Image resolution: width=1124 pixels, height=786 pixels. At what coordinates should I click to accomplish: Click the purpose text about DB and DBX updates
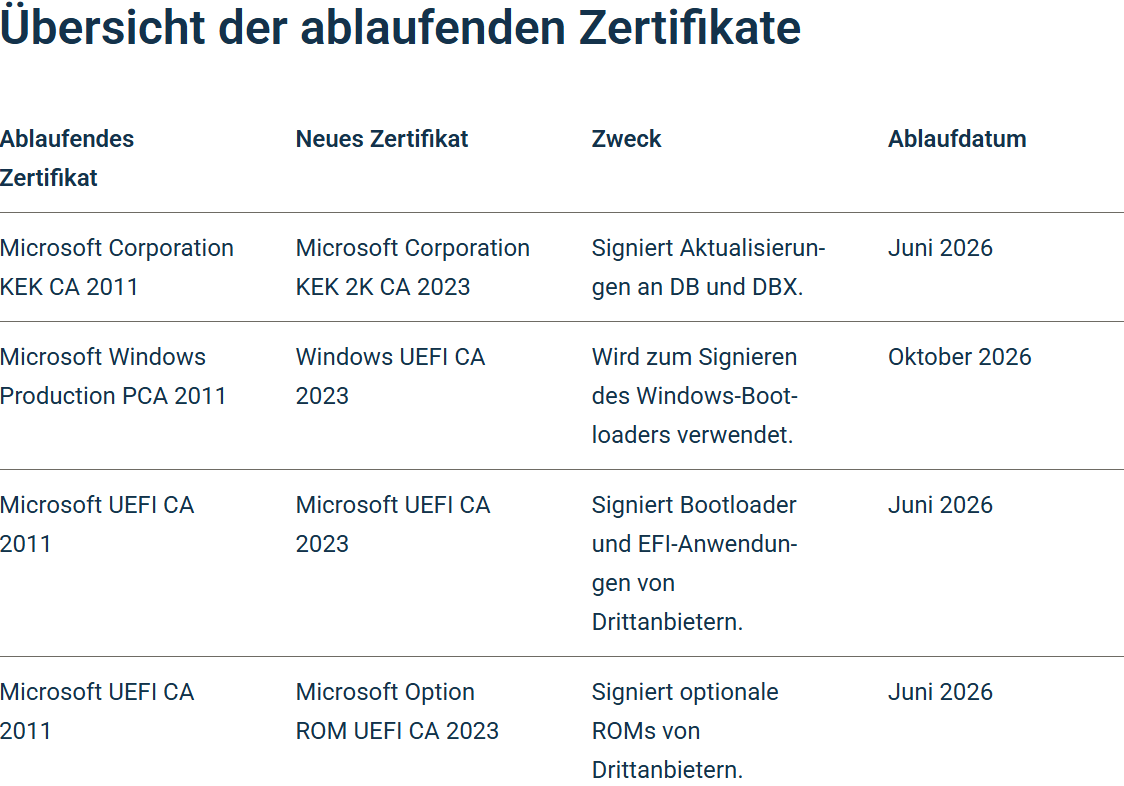pos(708,267)
